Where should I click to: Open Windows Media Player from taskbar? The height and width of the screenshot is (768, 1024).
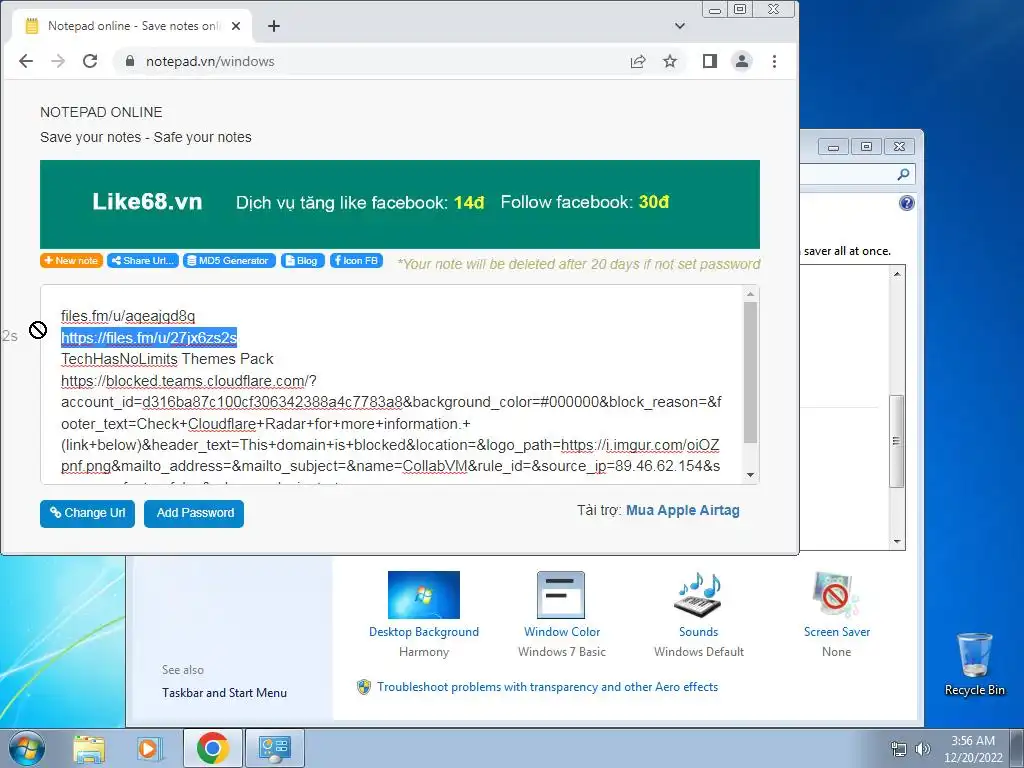pos(148,748)
